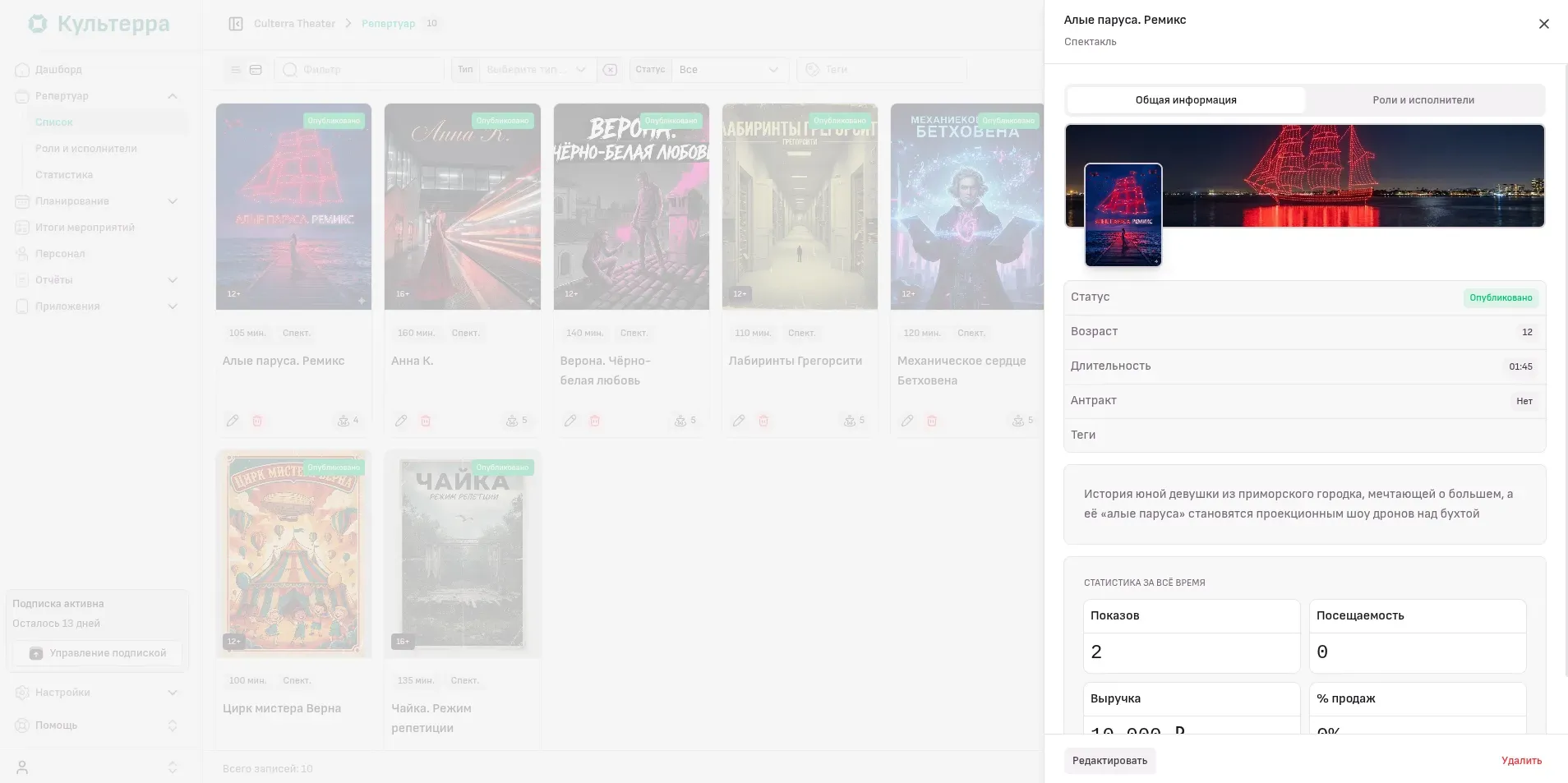The image size is (1568, 783).
Task: Switch repertoire to list view icon
Action: point(236,70)
